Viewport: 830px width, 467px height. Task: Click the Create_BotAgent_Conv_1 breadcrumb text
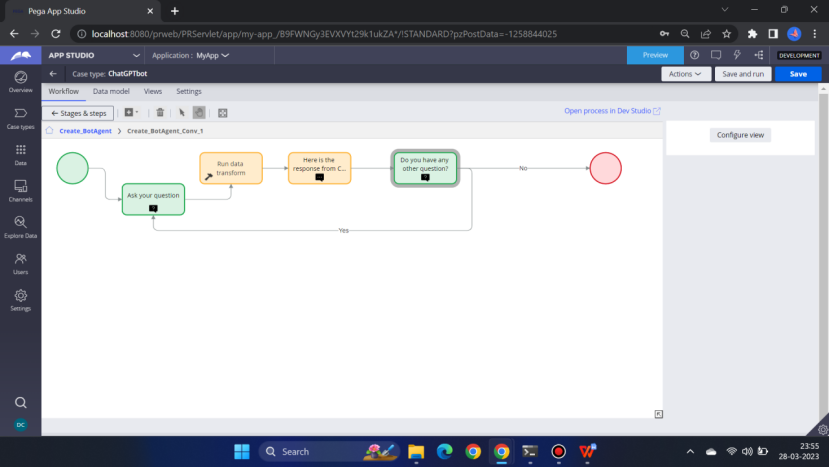pos(165,131)
